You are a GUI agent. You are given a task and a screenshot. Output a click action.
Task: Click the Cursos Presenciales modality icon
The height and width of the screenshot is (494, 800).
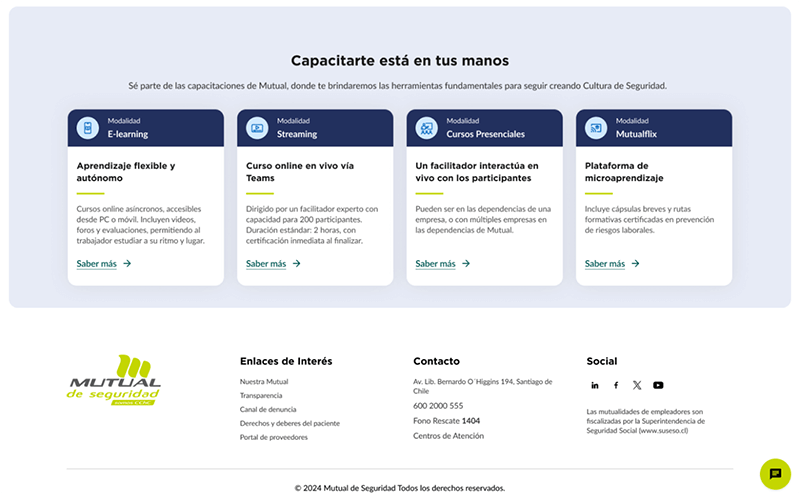[x=426, y=128]
